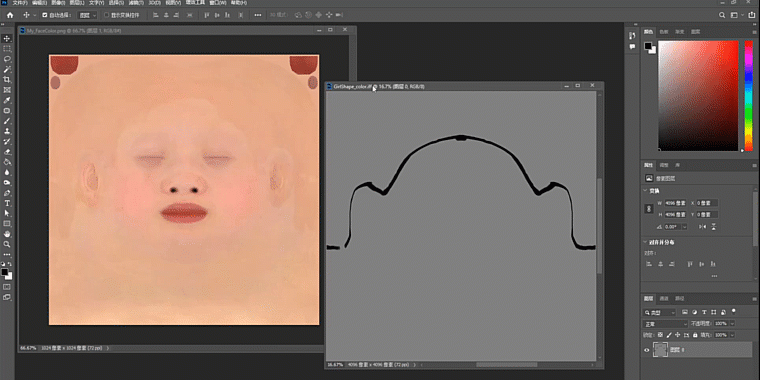Switch to the Swatches tab in color panel
This screenshot has width=760, height=380.
(x=664, y=32)
